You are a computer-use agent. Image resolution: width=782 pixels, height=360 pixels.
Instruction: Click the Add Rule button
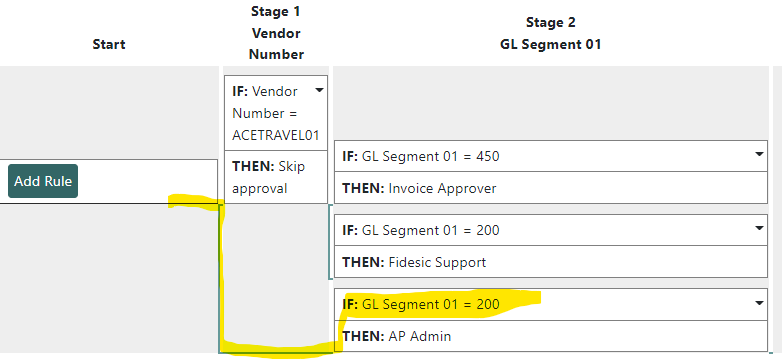click(x=43, y=181)
